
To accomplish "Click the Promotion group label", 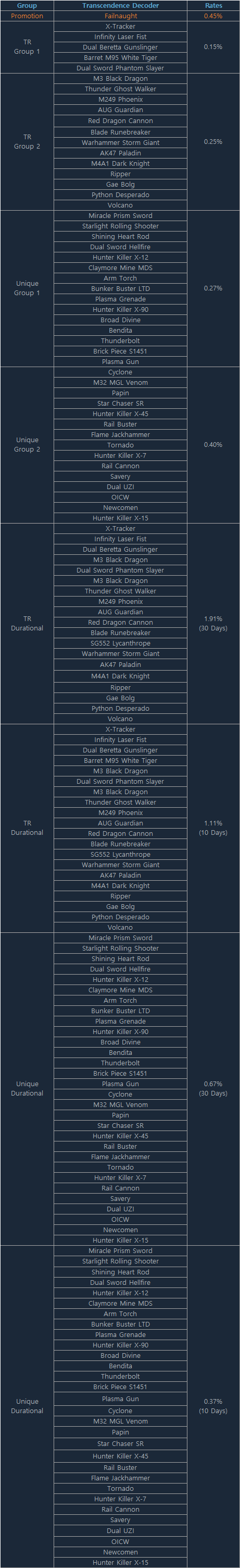I will click(x=27, y=16).
